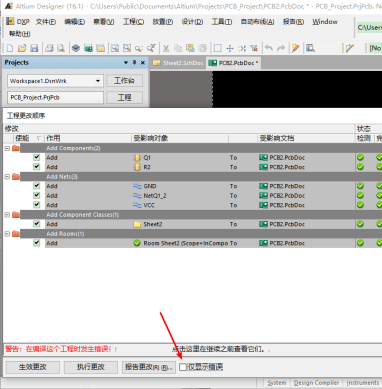The width and height of the screenshot is (382, 389).
Task: Open the 工程(C) menu
Action: click(x=133, y=22)
